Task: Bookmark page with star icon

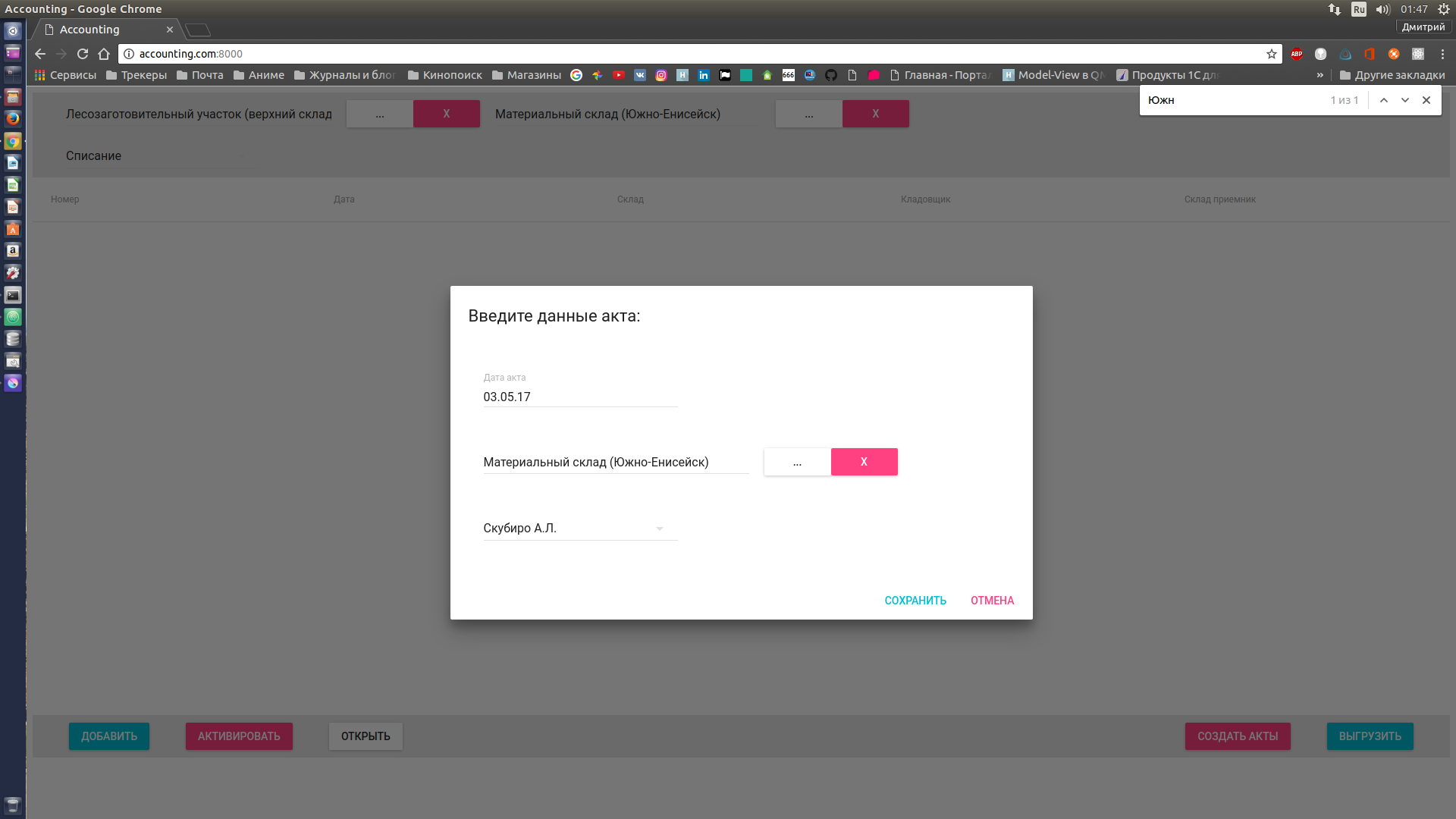Action: (1271, 54)
